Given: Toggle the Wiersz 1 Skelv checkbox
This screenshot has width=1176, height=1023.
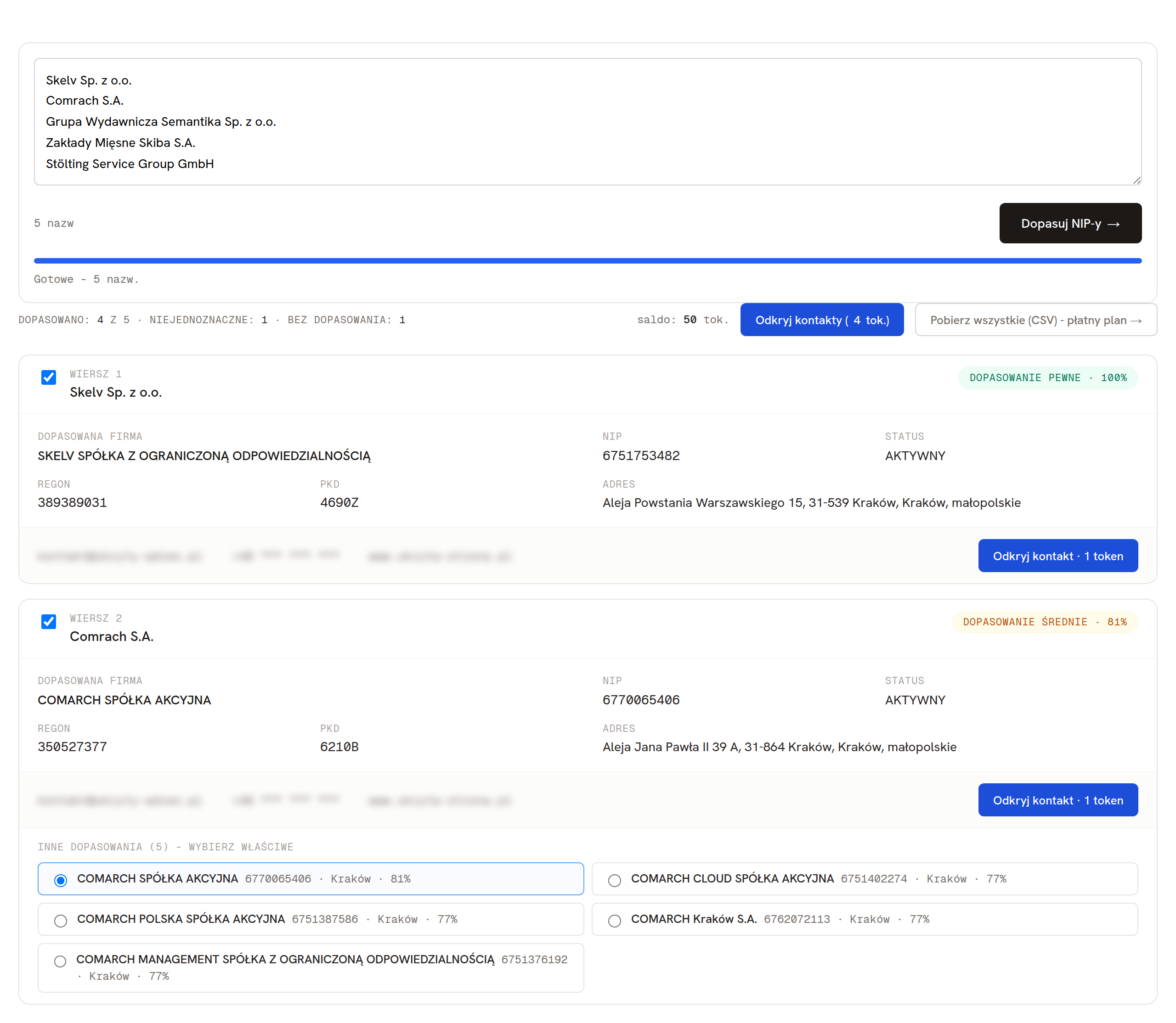Looking at the screenshot, I should pos(49,377).
